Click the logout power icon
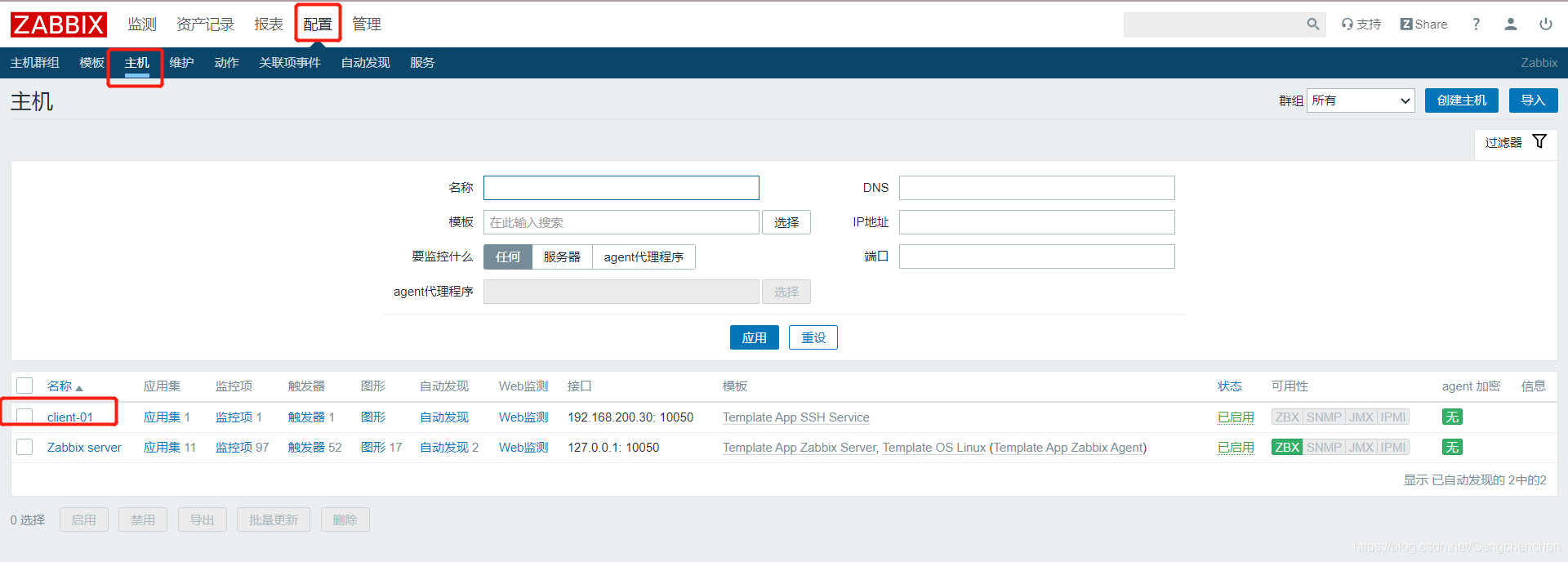The image size is (1568, 562). pyautogui.click(x=1546, y=25)
